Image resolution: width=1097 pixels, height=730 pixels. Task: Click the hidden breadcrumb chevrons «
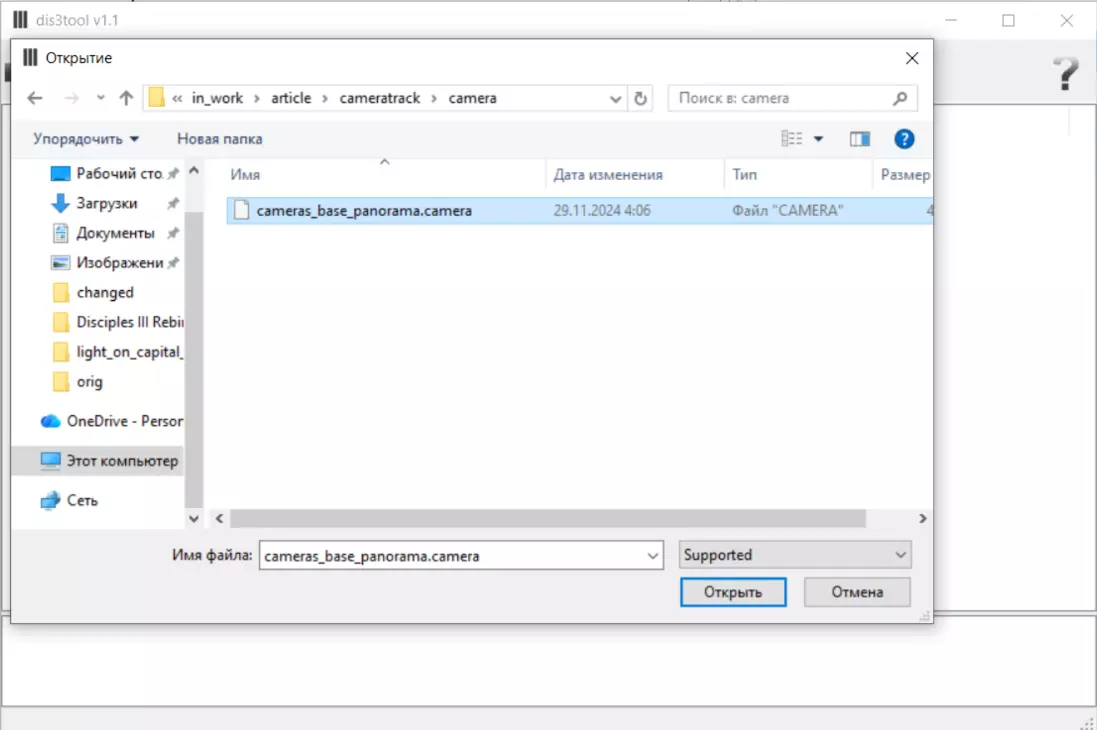pyautogui.click(x=177, y=99)
